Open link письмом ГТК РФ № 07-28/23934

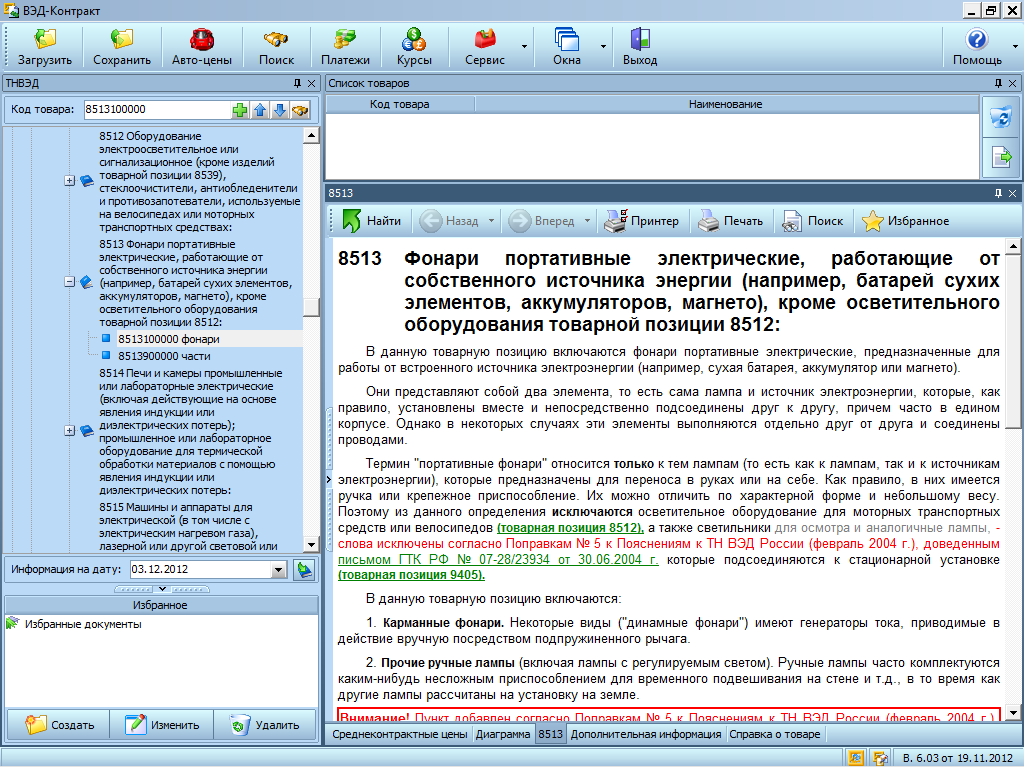[498, 560]
